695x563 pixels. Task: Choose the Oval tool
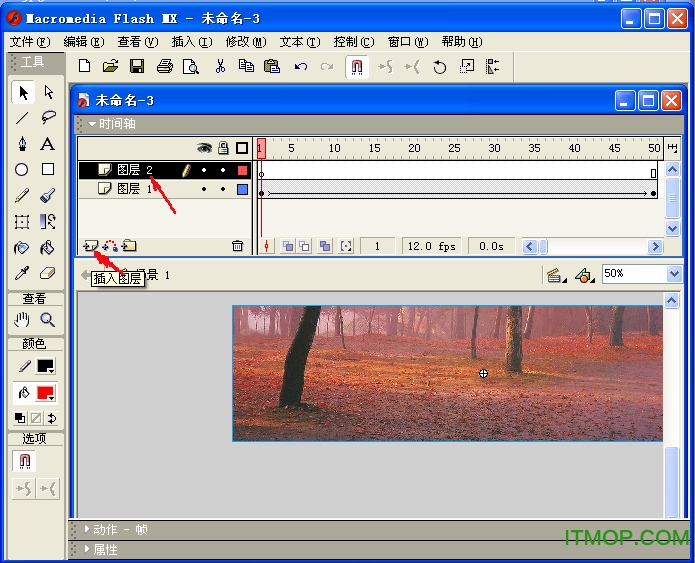22,169
